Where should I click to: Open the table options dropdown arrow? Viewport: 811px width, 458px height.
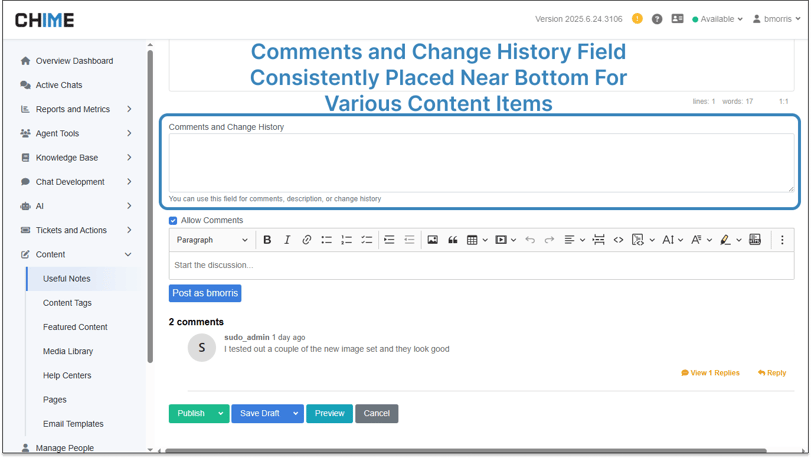(x=485, y=240)
